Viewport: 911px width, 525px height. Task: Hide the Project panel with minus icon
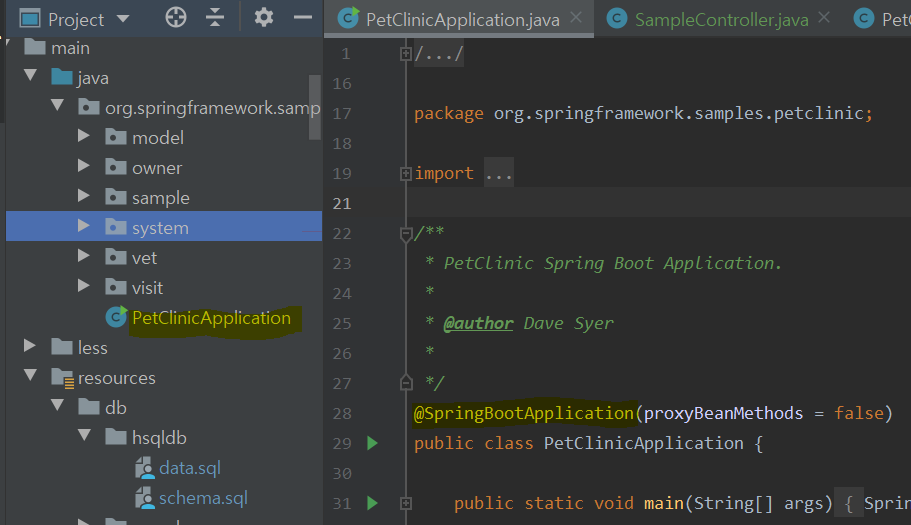[x=303, y=17]
